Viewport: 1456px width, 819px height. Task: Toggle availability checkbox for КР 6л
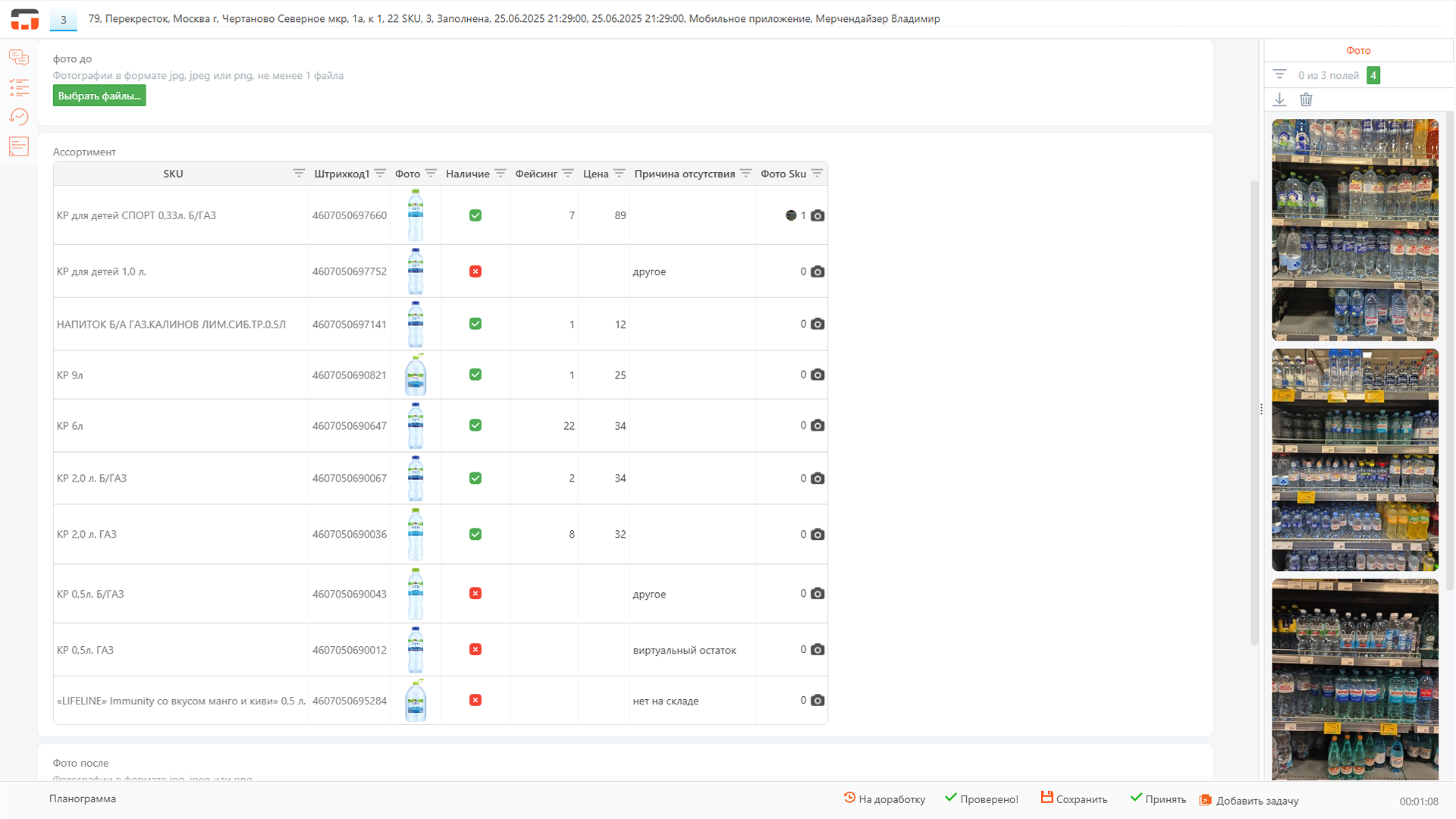point(475,425)
